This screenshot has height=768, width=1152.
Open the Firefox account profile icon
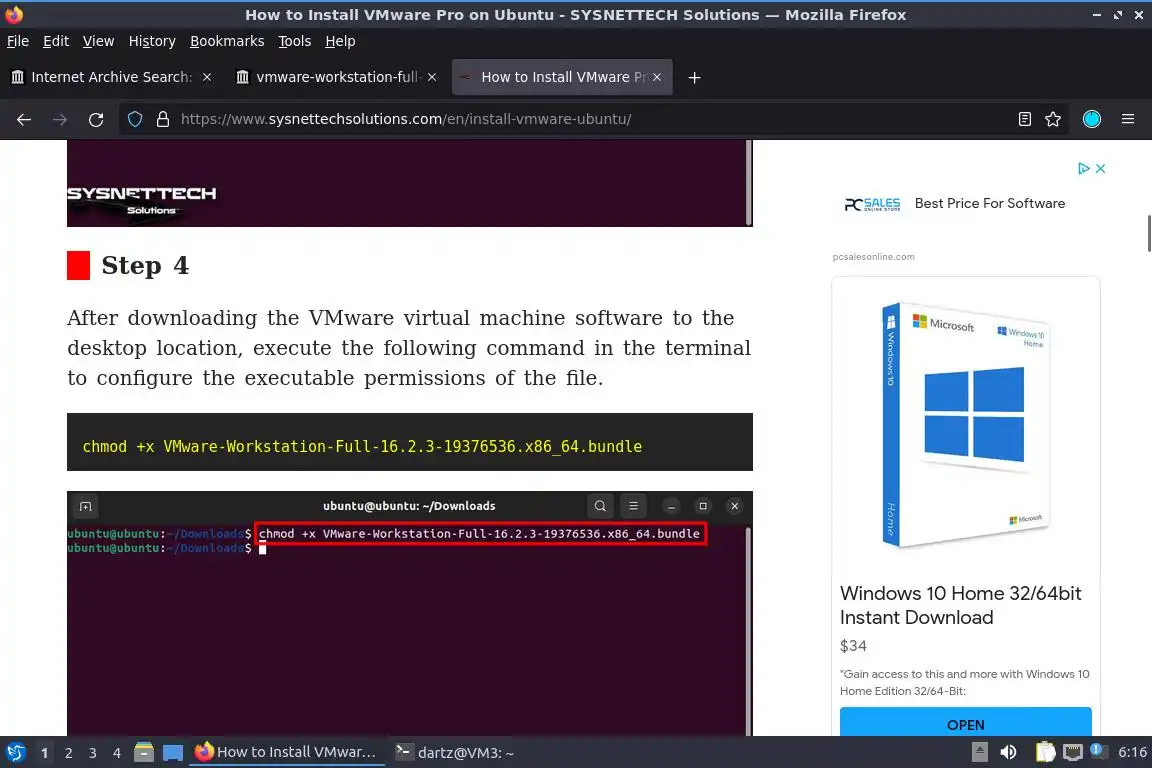[1092, 119]
